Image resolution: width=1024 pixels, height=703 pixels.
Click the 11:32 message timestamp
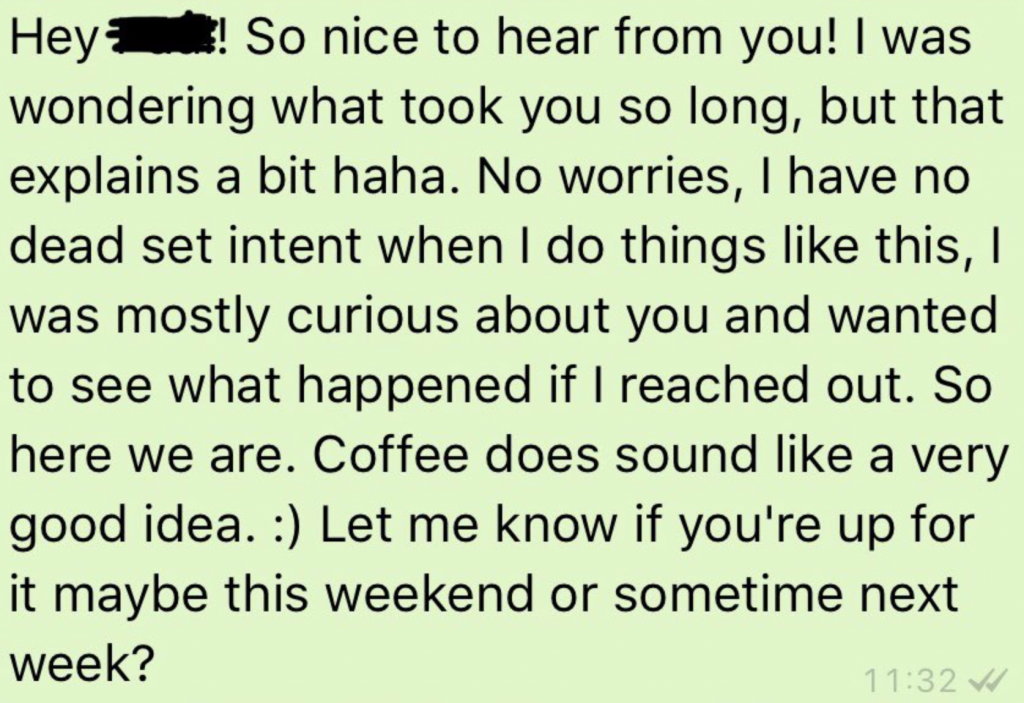point(914,682)
